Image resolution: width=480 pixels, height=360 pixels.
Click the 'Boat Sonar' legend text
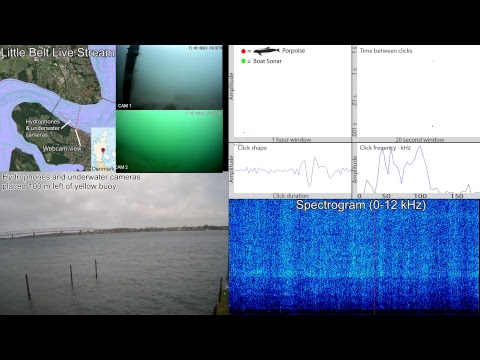pos(267,61)
